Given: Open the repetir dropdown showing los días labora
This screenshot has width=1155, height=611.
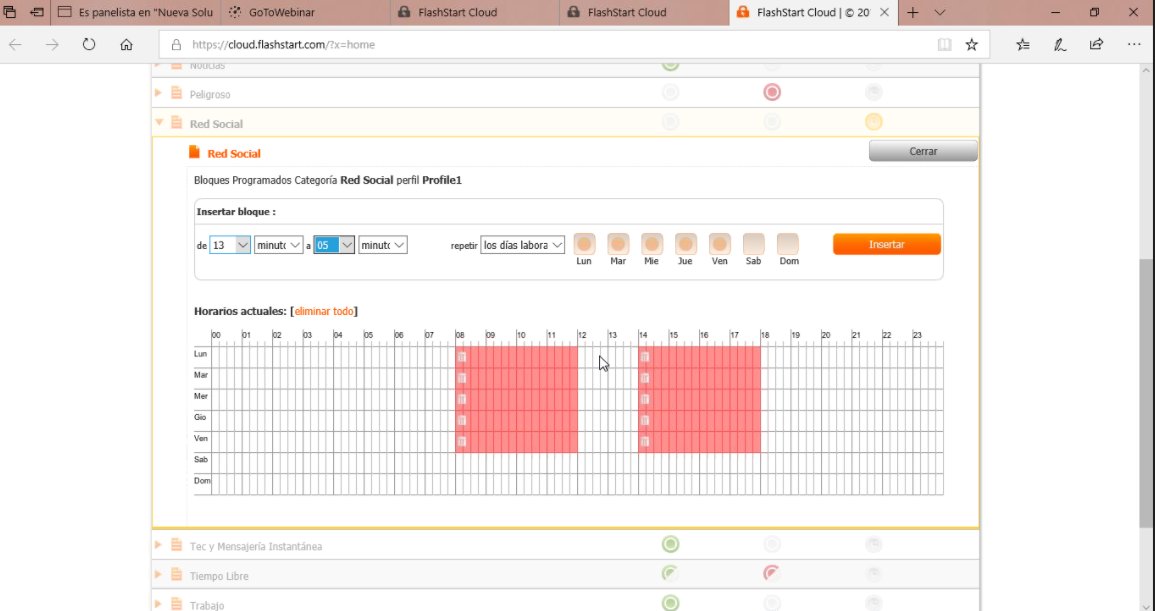Looking at the screenshot, I should (522, 244).
